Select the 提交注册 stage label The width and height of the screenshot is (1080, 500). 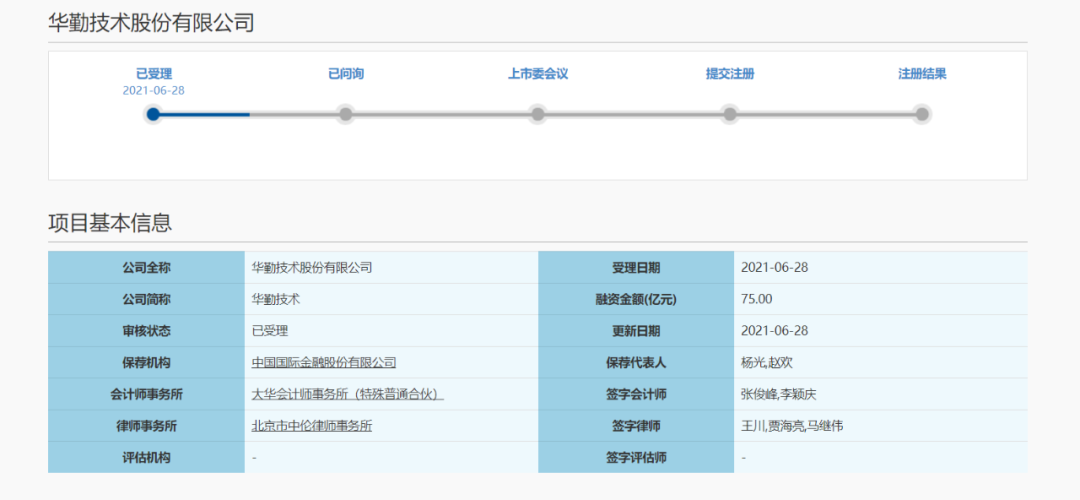point(730,74)
